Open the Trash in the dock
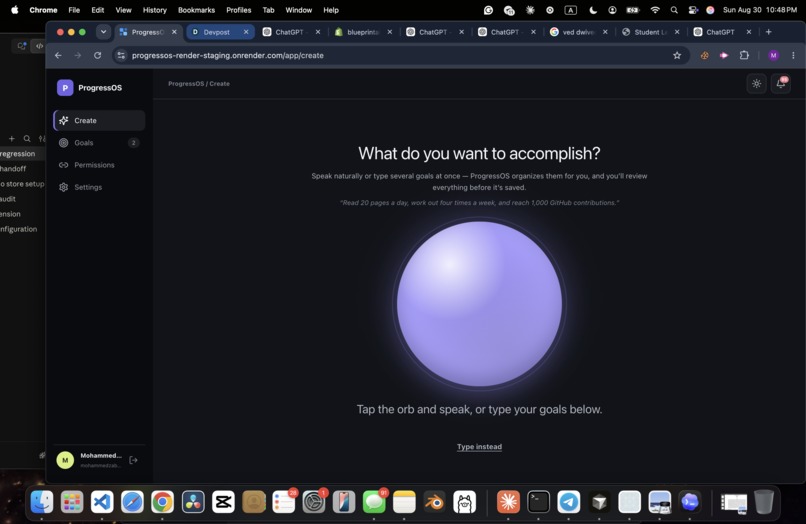806x524 pixels. coord(764,502)
